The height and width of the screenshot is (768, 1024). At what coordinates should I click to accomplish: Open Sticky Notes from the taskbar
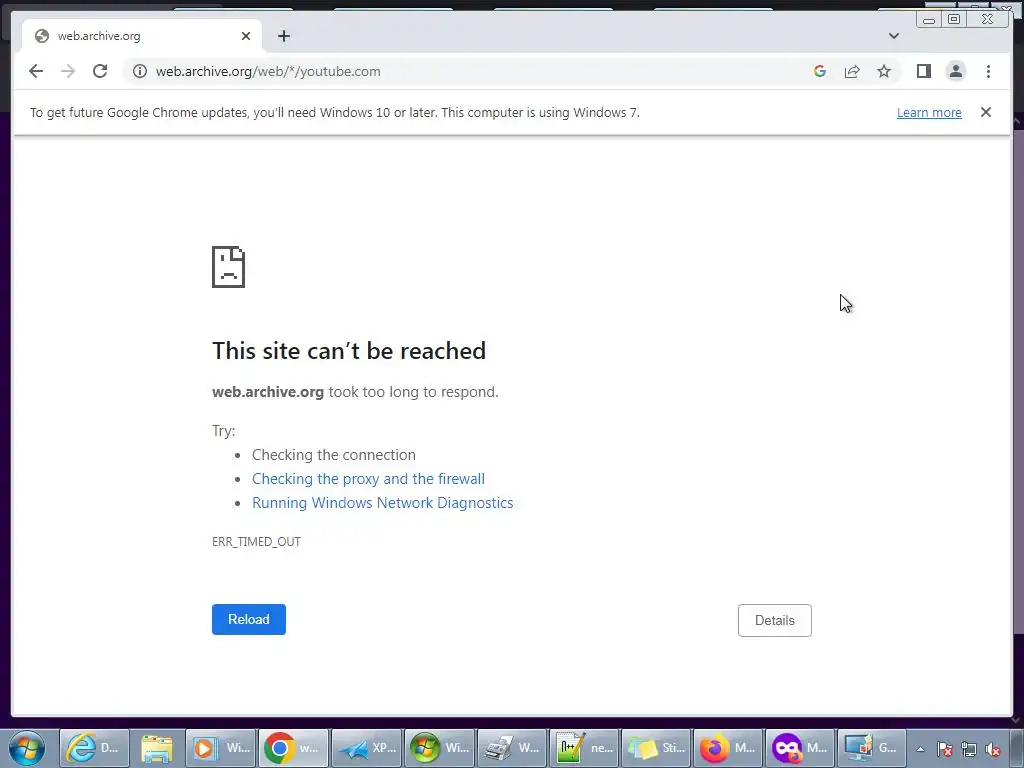[656, 748]
